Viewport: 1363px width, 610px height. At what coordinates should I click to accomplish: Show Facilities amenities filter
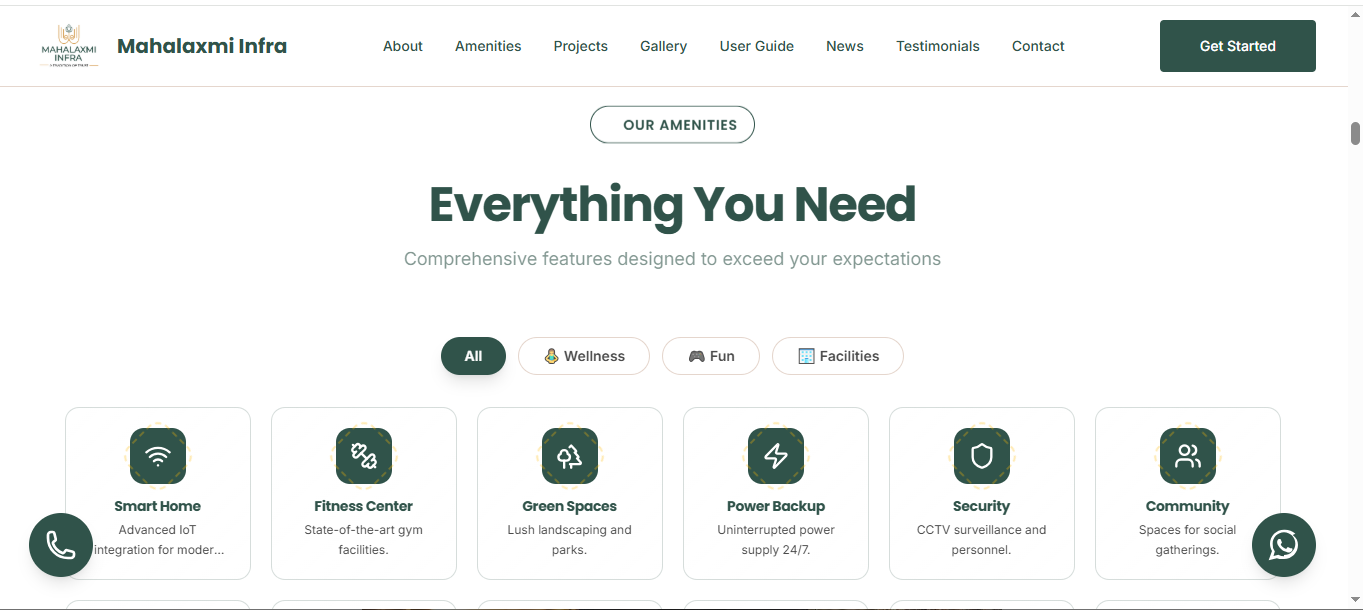(838, 356)
